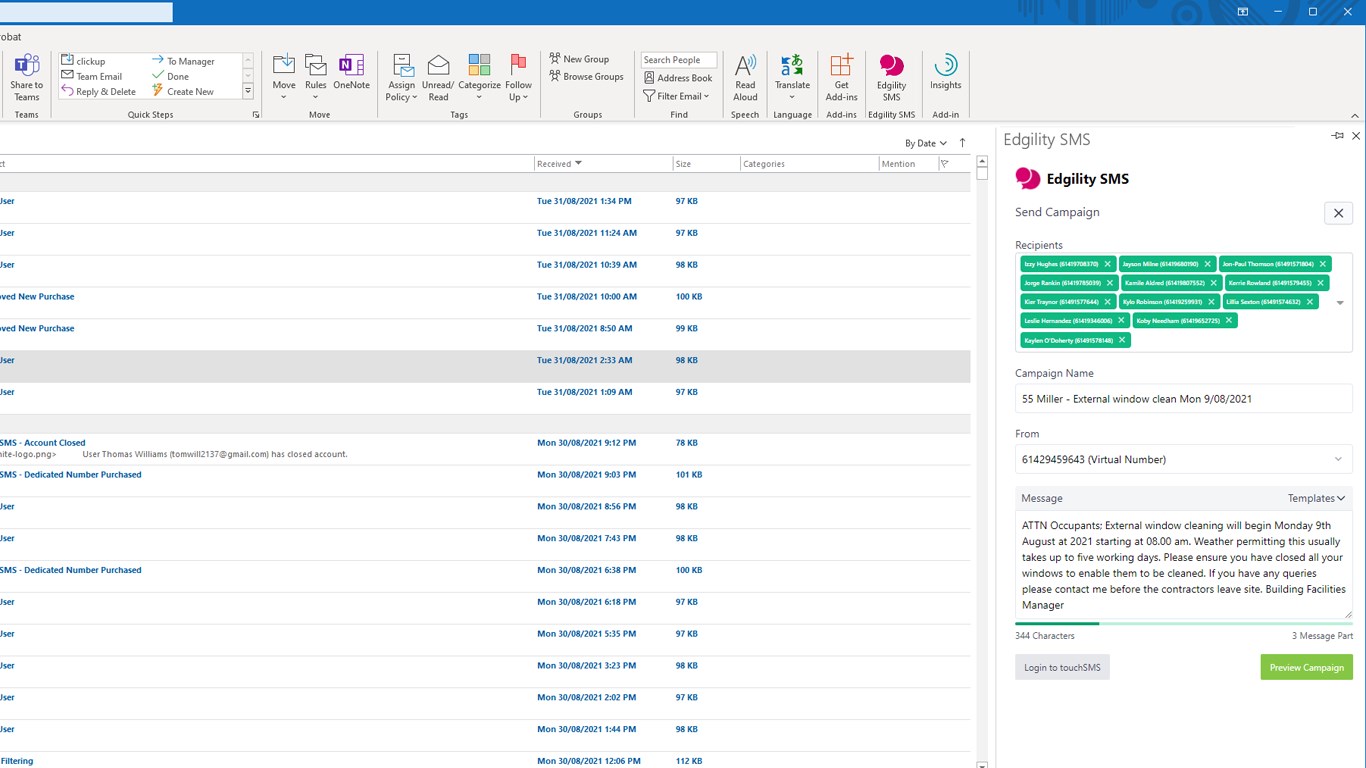Sort by the Categories column header

click(x=809, y=164)
